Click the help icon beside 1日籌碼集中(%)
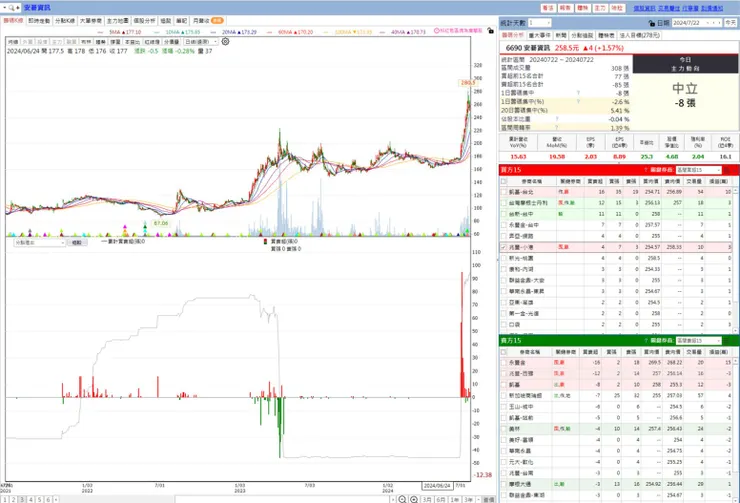The height and width of the screenshot is (503, 740). tap(578, 101)
